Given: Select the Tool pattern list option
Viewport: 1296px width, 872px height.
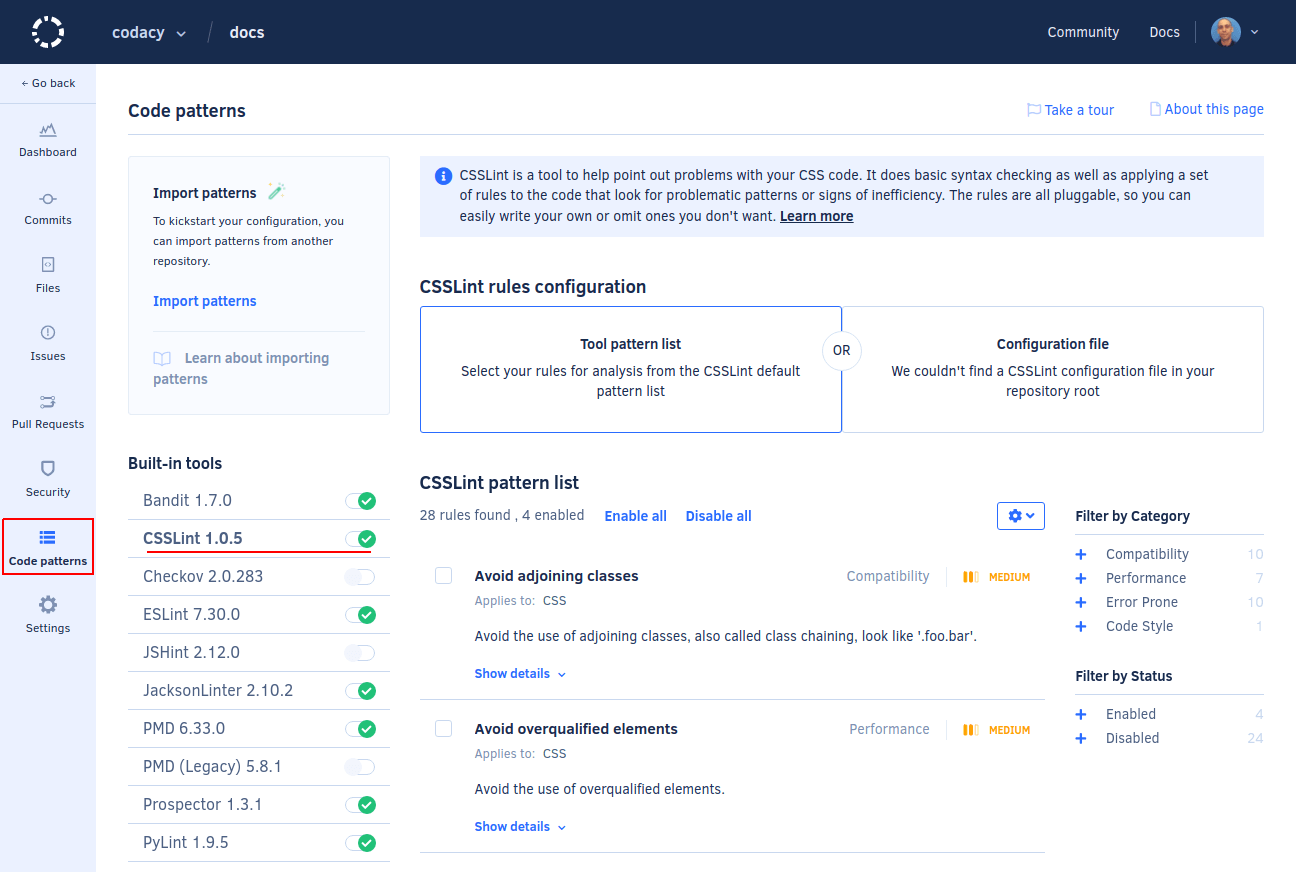Looking at the screenshot, I should (631, 369).
